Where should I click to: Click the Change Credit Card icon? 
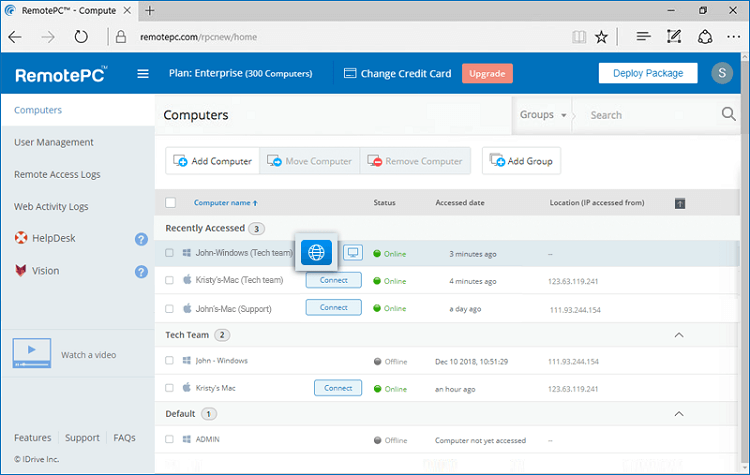pyautogui.click(x=350, y=73)
